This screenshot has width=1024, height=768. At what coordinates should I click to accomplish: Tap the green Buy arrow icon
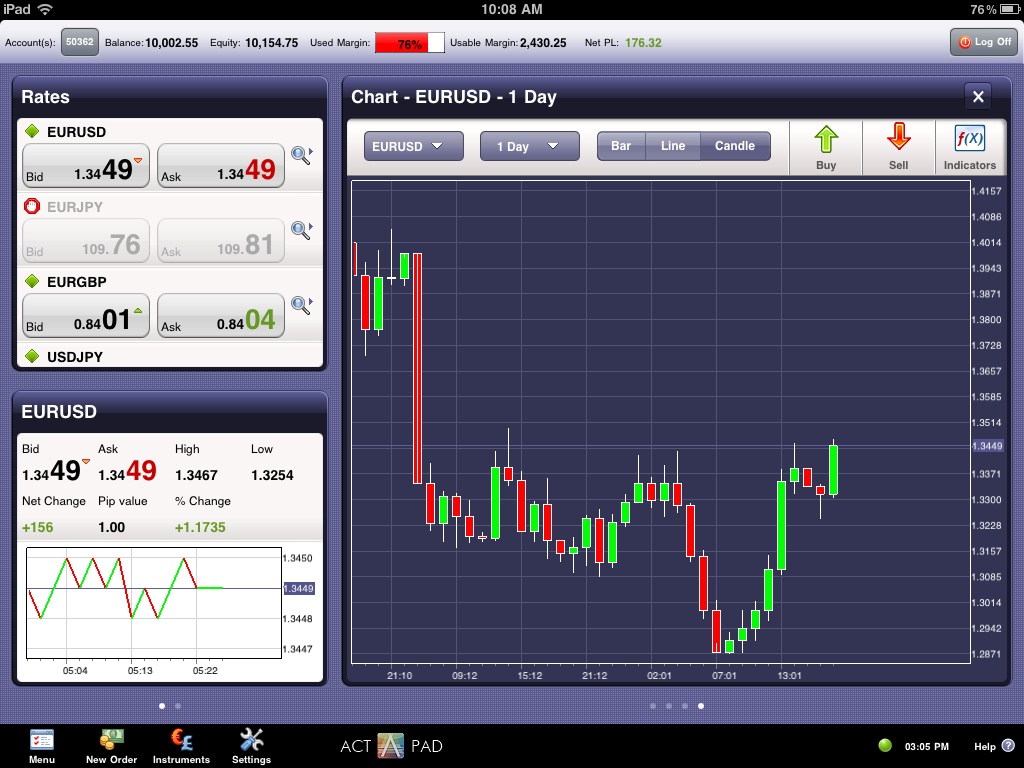[x=826, y=138]
